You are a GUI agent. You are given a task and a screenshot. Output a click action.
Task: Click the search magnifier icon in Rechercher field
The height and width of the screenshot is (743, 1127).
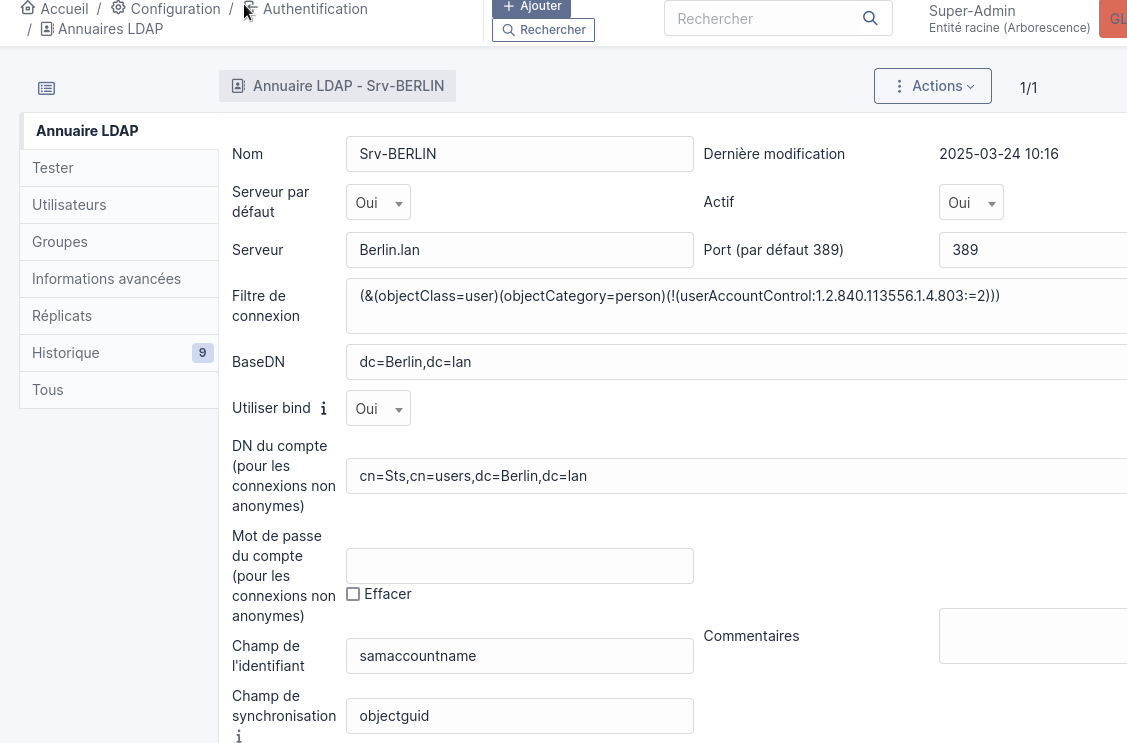pyautogui.click(x=871, y=18)
